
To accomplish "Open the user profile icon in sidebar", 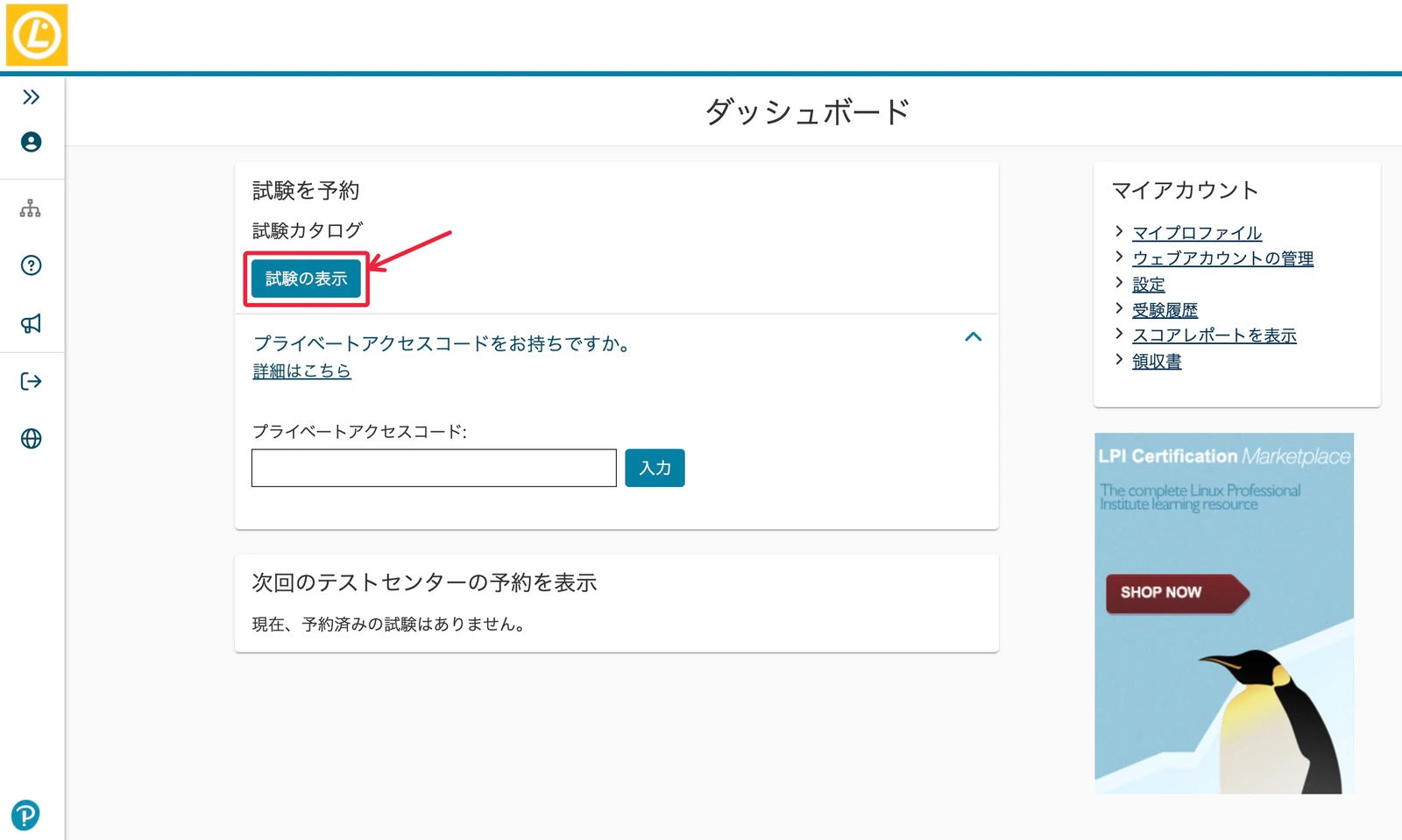I will (x=32, y=142).
